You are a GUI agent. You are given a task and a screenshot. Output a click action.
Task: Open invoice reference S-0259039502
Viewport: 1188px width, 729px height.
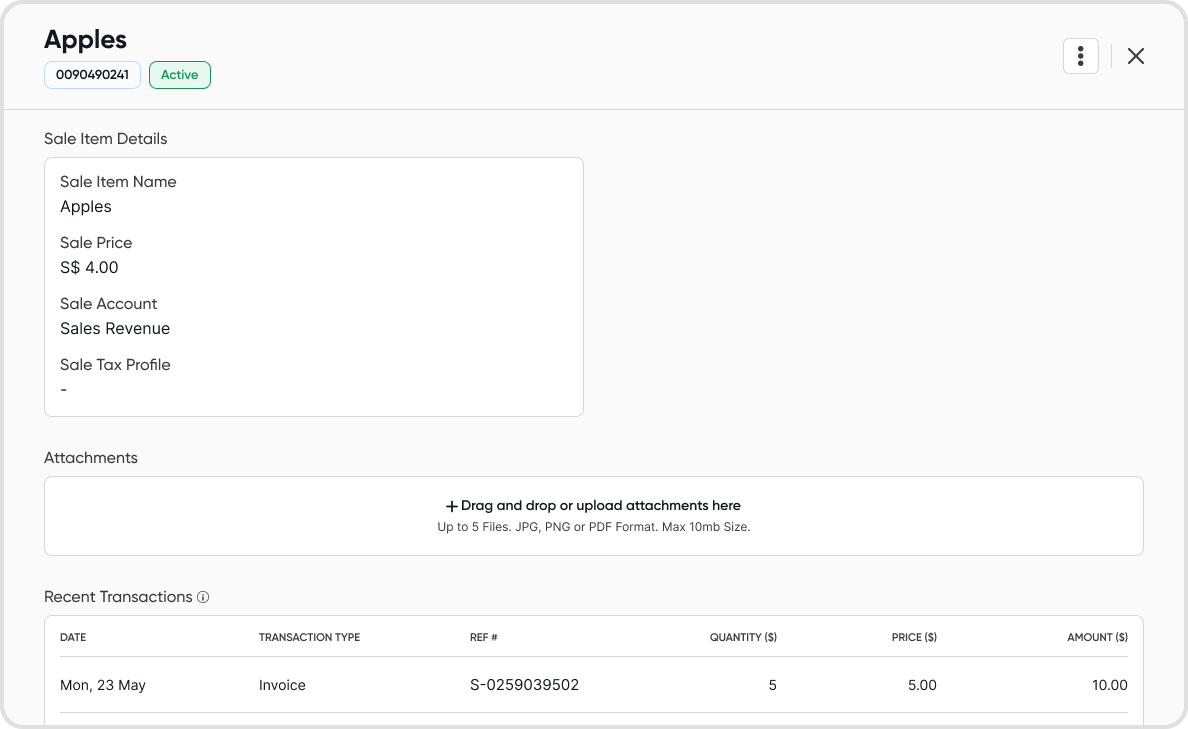tap(524, 685)
